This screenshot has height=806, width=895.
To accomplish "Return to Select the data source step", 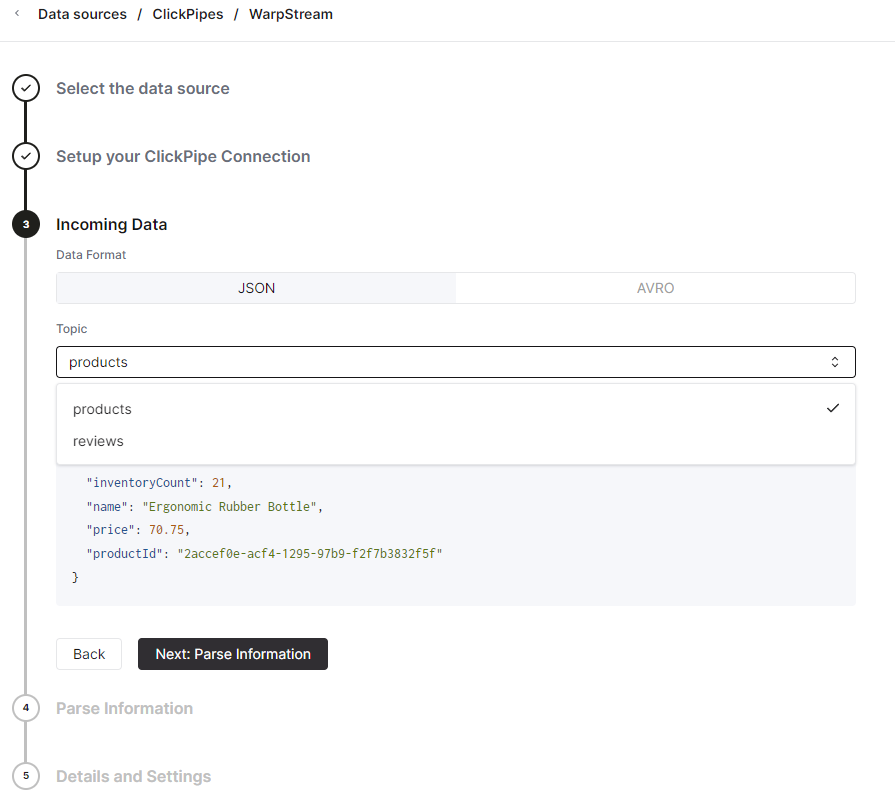I will [x=143, y=88].
